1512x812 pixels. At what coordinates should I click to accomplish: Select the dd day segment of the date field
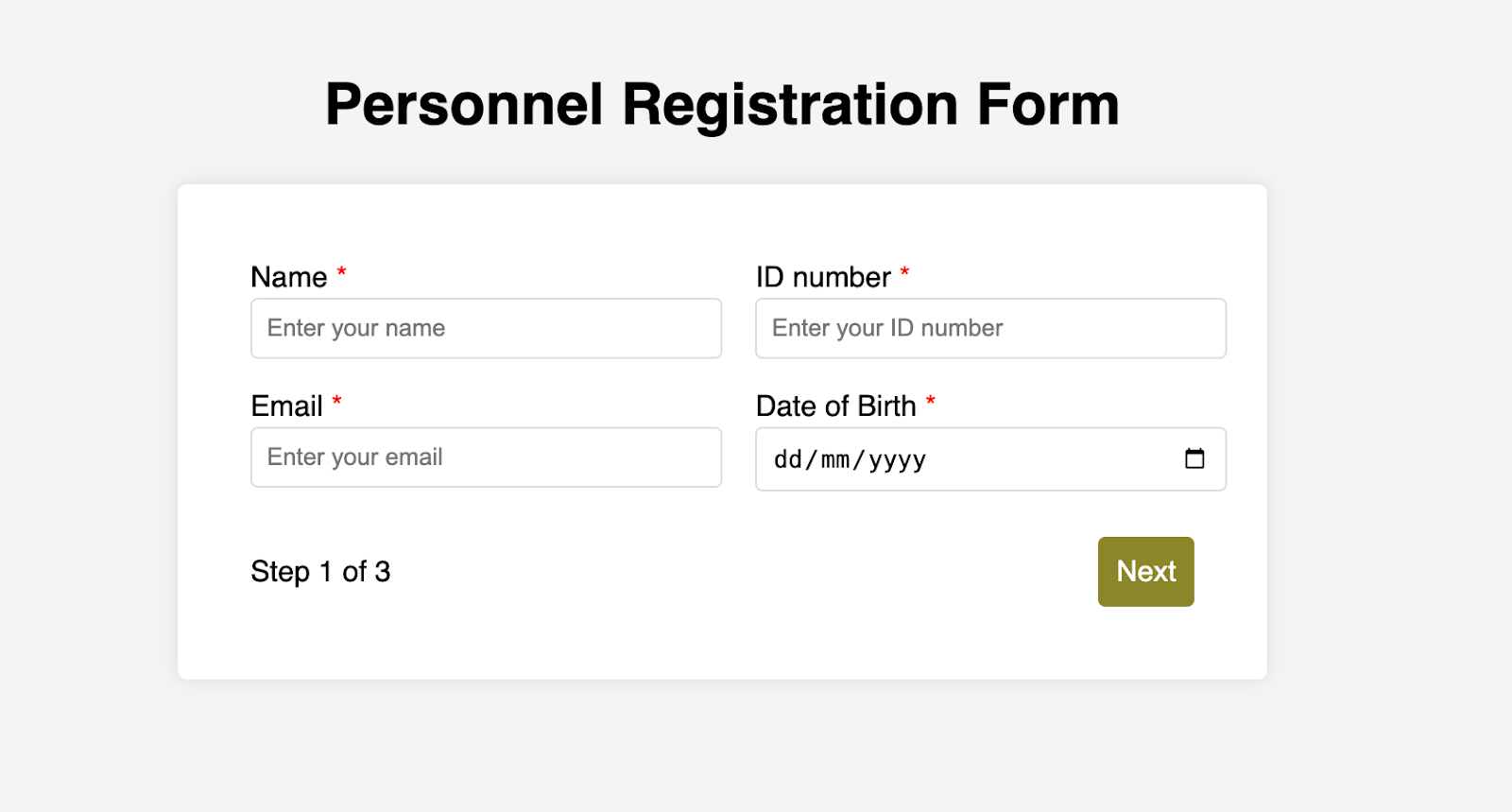[x=785, y=460]
